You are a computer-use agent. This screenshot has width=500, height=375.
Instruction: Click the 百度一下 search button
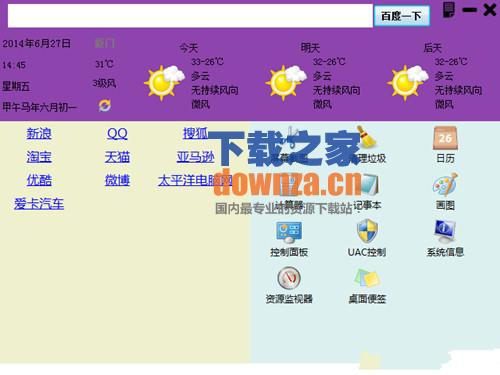(401, 16)
